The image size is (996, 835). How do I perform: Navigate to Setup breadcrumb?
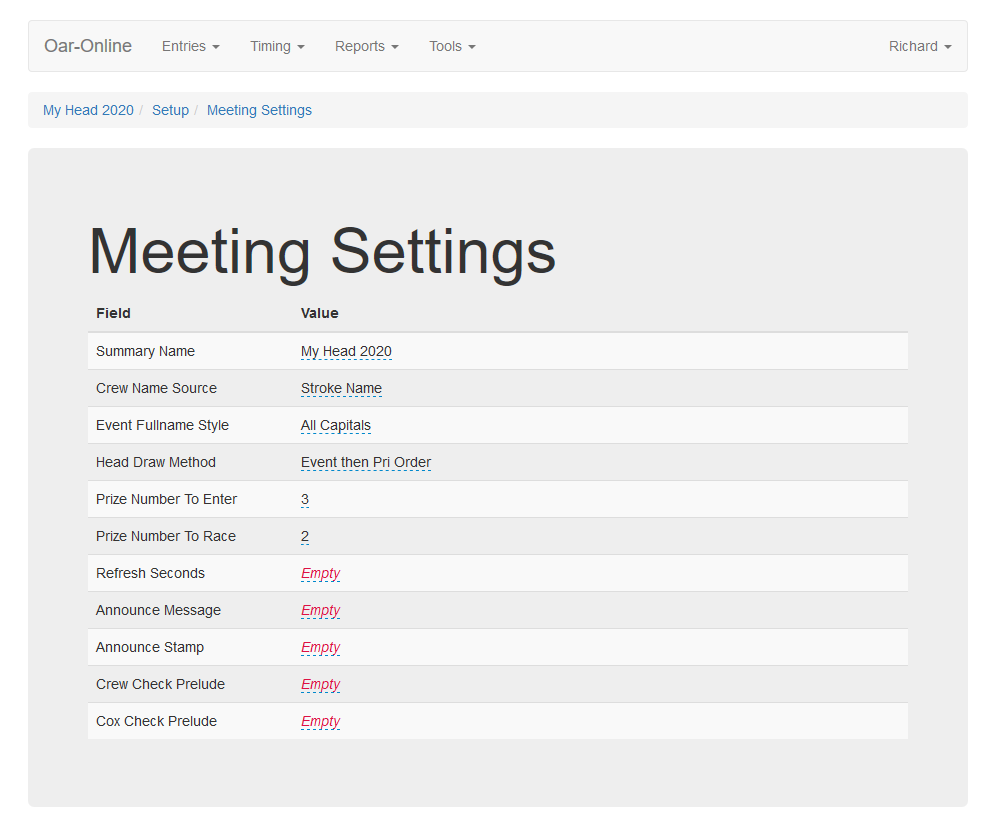pyautogui.click(x=170, y=110)
